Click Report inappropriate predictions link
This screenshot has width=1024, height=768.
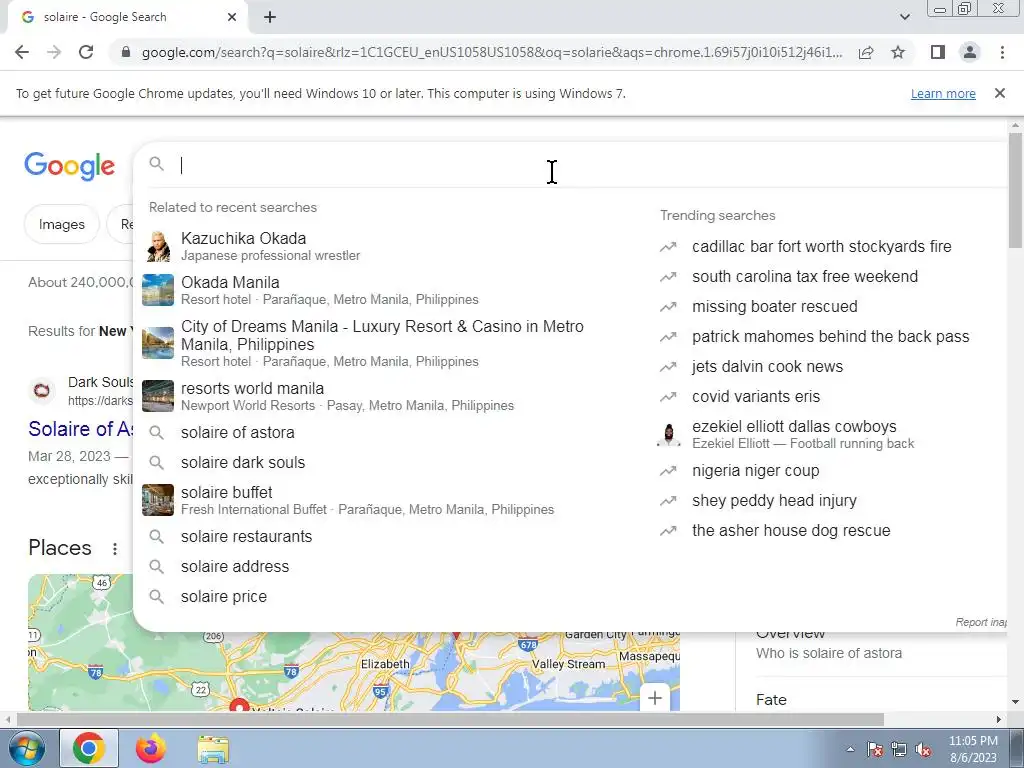pyautogui.click(x=981, y=622)
